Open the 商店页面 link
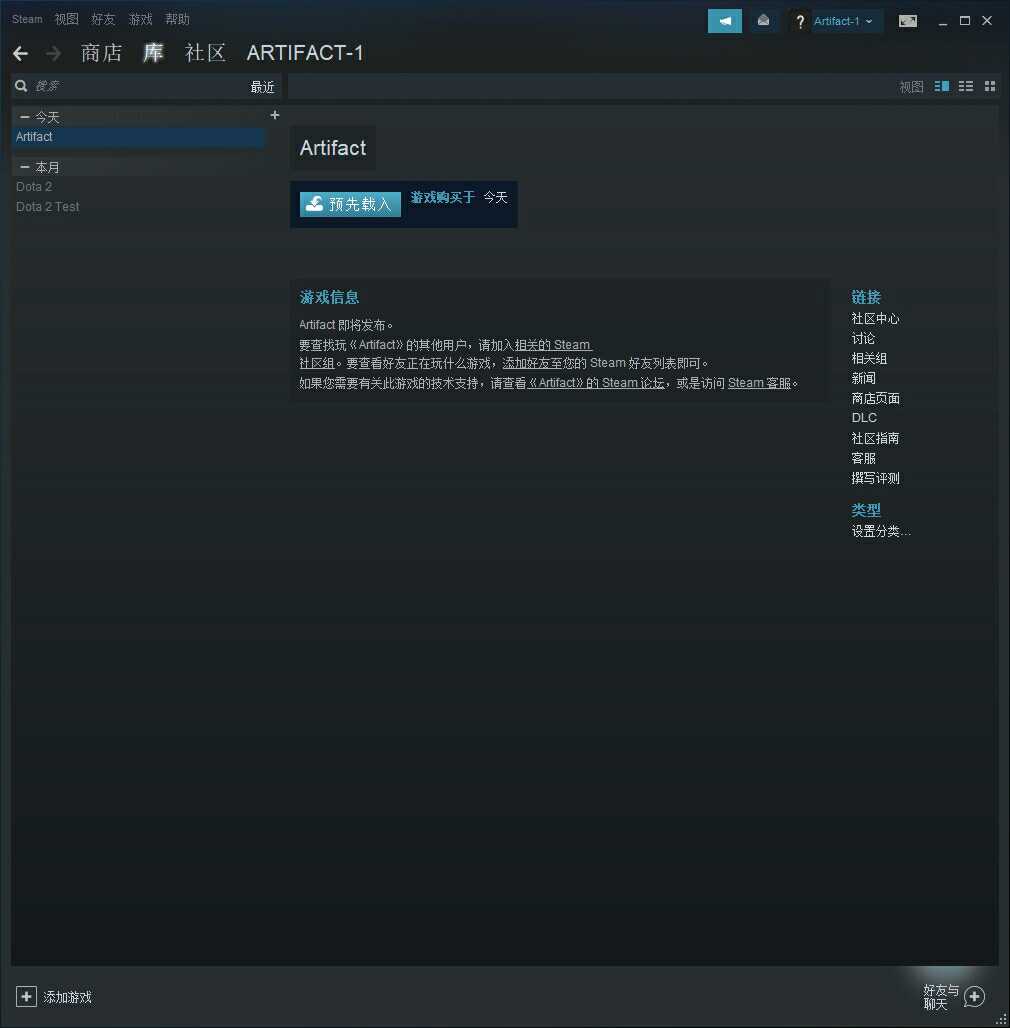This screenshot has height=1028, width=1010. [x=875, y=398]
